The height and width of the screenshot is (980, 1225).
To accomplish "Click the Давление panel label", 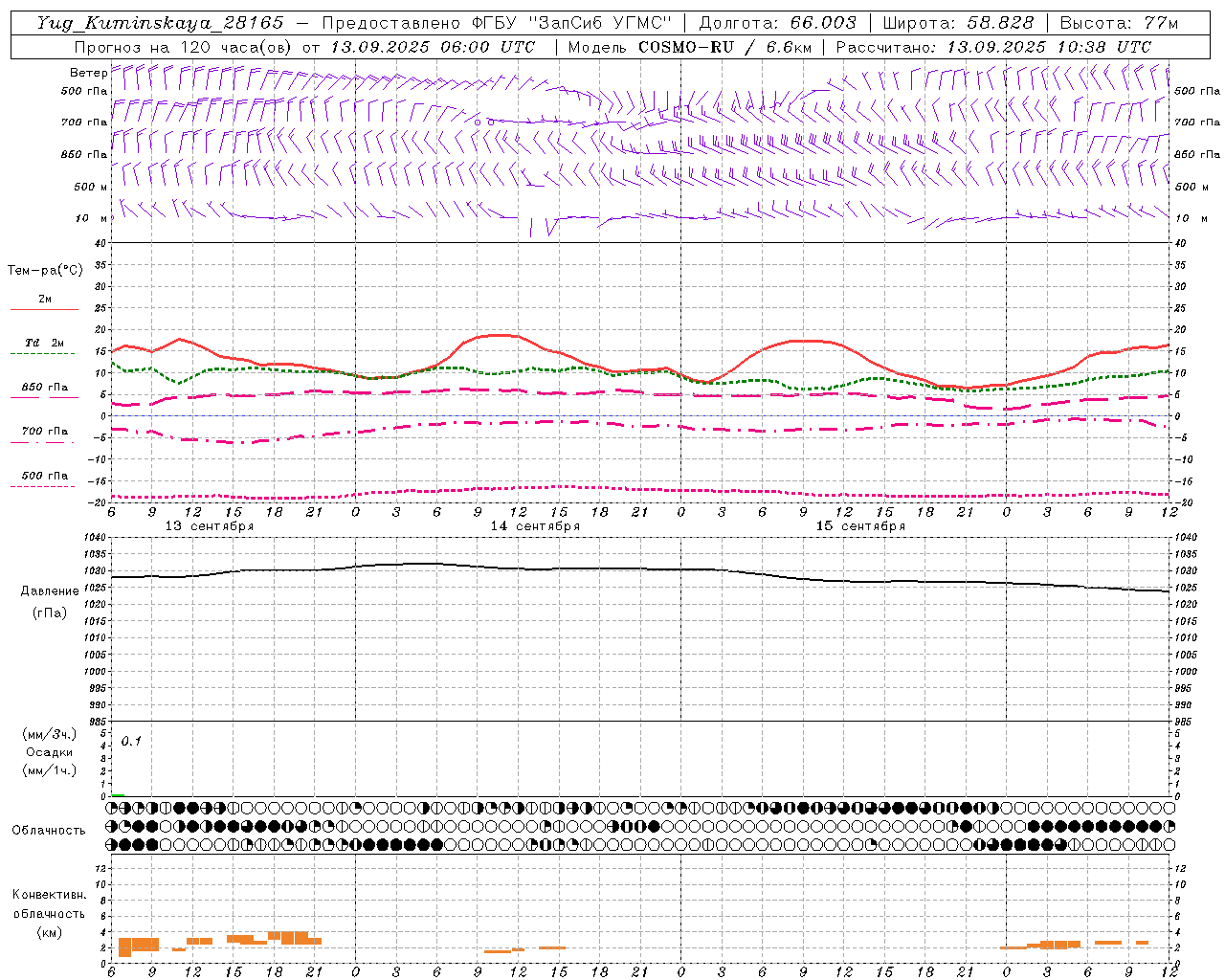I will 50,591.
